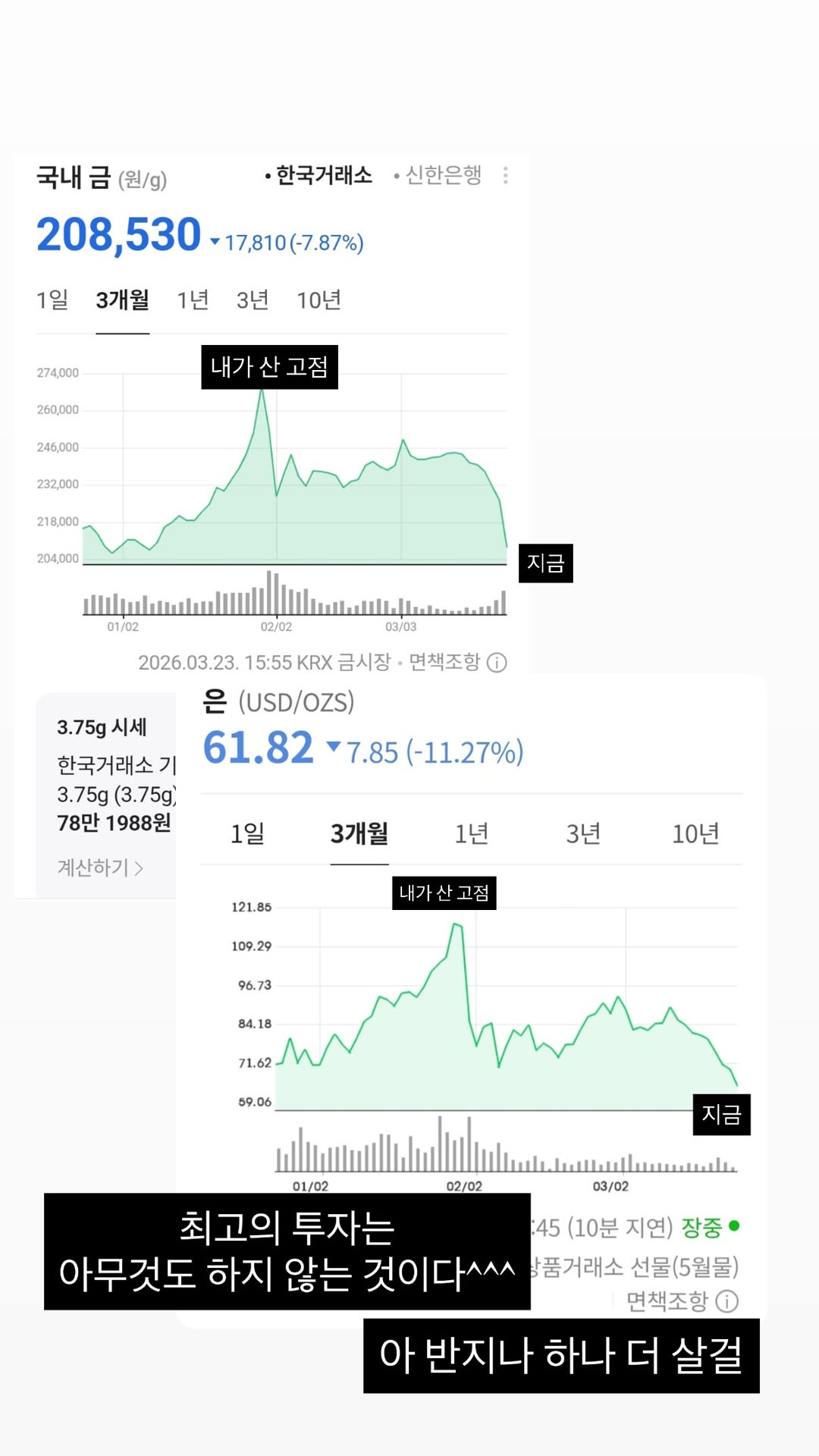Switch gold chart to 1일 tab
The image size is (819, 1456).
[52, 300]
